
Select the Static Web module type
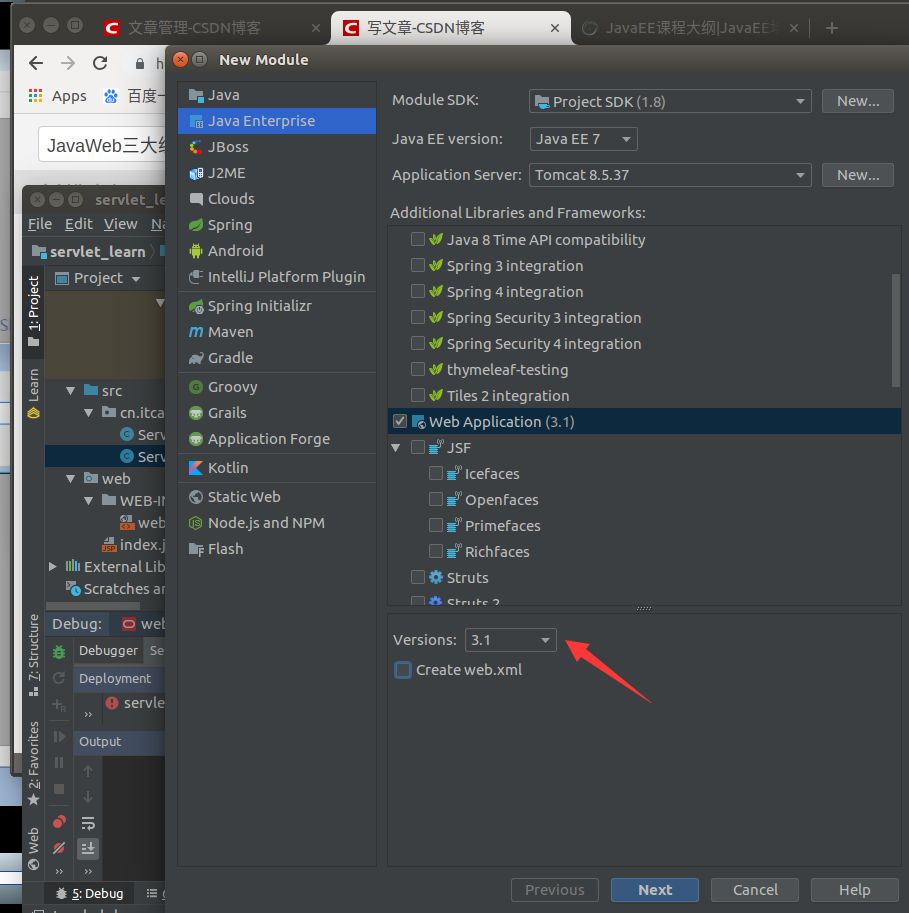[x=277, y=497]
